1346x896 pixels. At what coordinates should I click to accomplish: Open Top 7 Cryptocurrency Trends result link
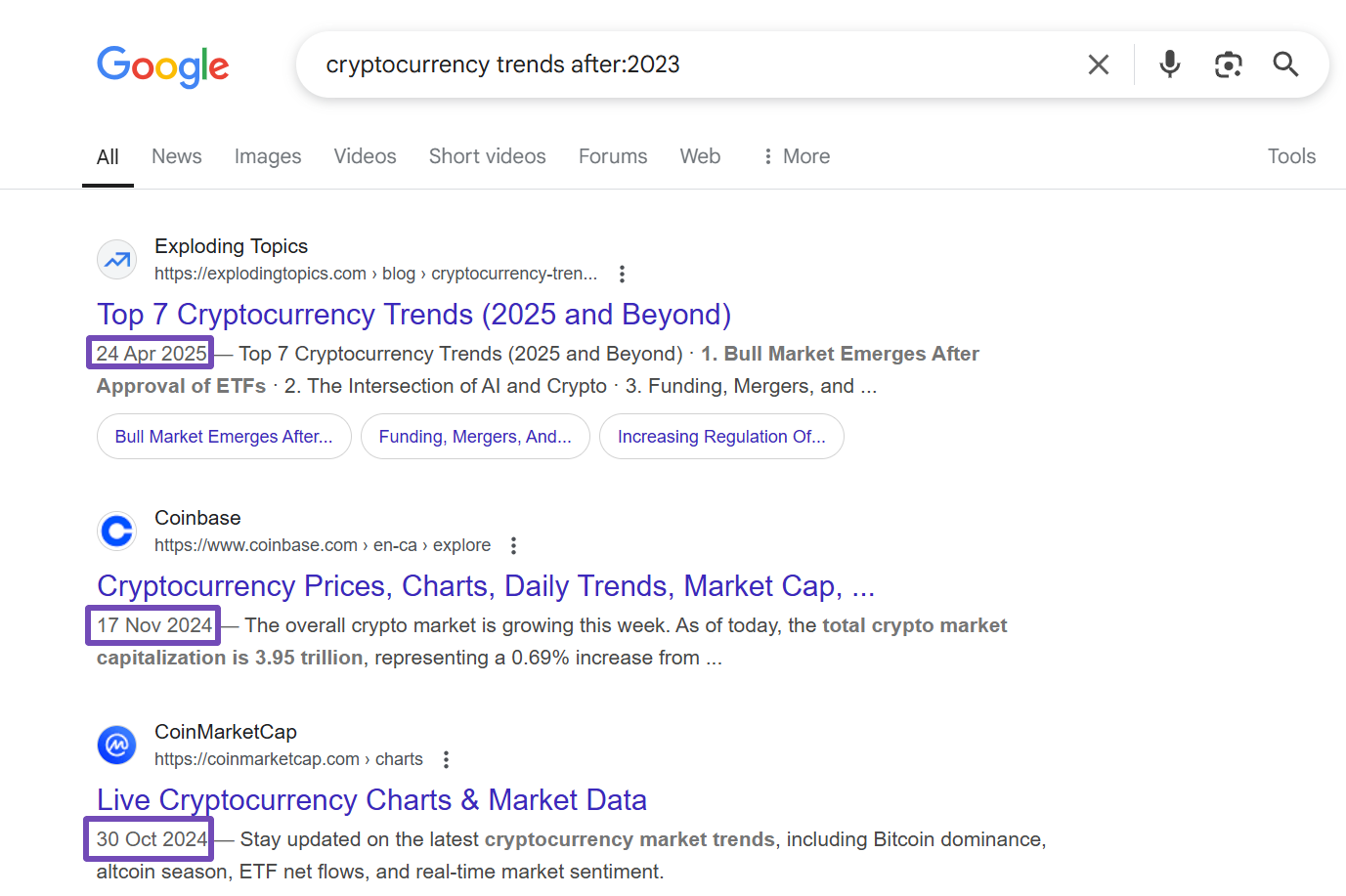[413, 315]
